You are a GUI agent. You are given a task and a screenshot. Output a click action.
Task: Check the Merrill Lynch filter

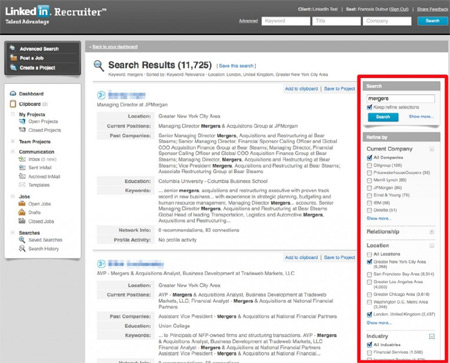[x=369, y=180]
